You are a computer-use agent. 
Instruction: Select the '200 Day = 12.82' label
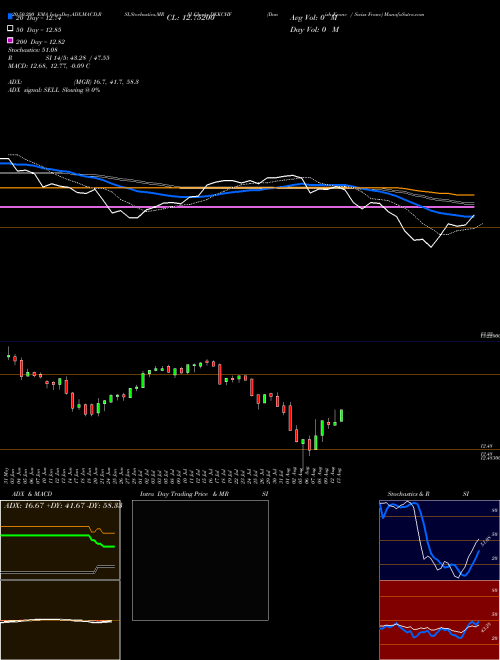pyautogui.click(x=40, y=42)
